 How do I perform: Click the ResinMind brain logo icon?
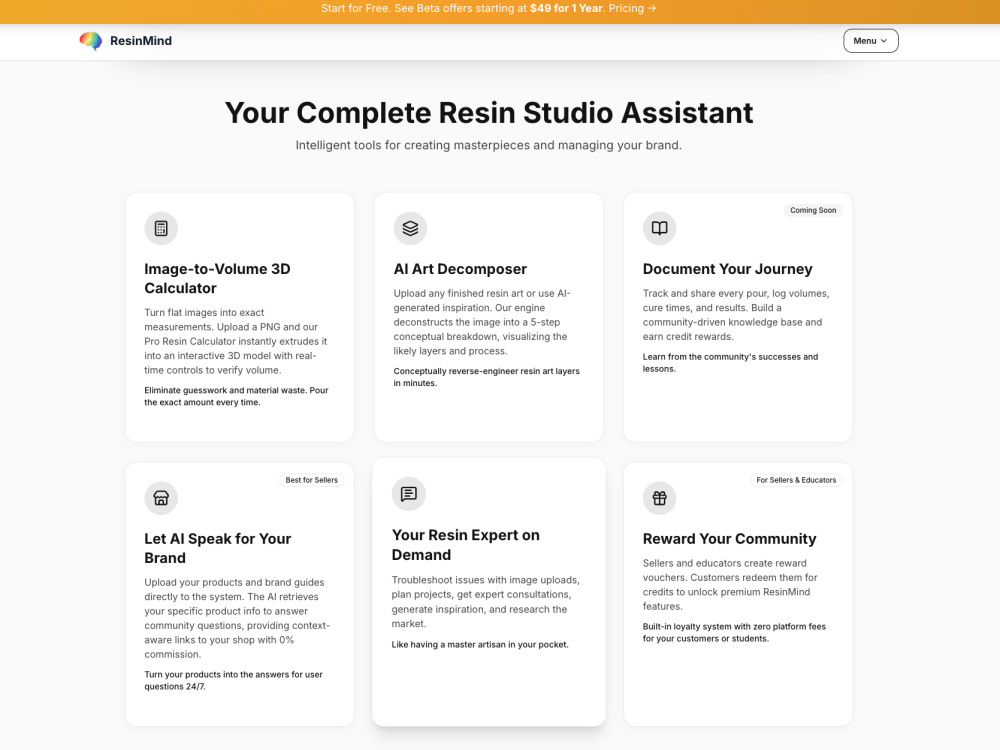tap(91, 41)
